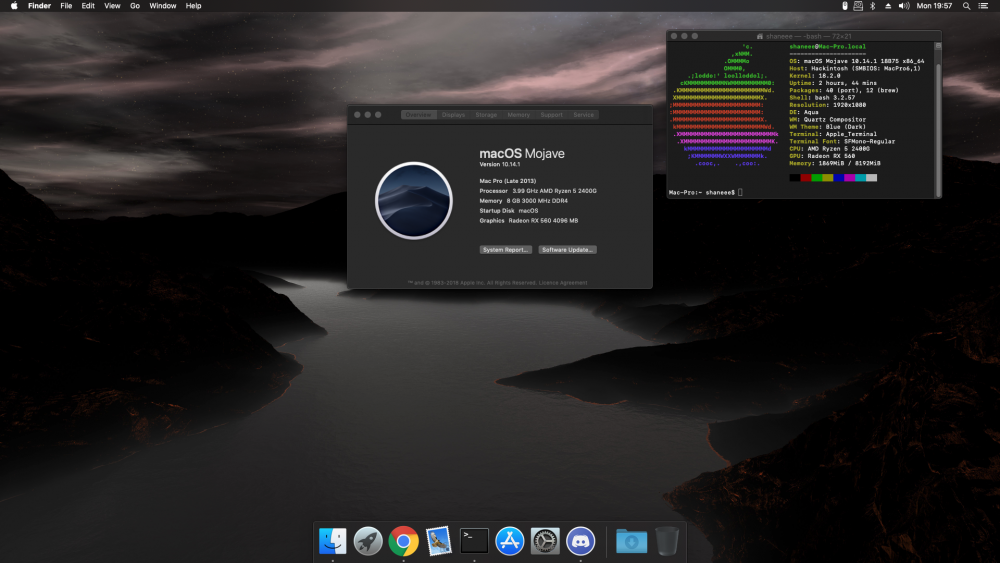Screen dimensions: 1000x563
Task: Click the Terminal prompt line Mac-Pro:~ shaneee$
Action: tap(702, 192)
